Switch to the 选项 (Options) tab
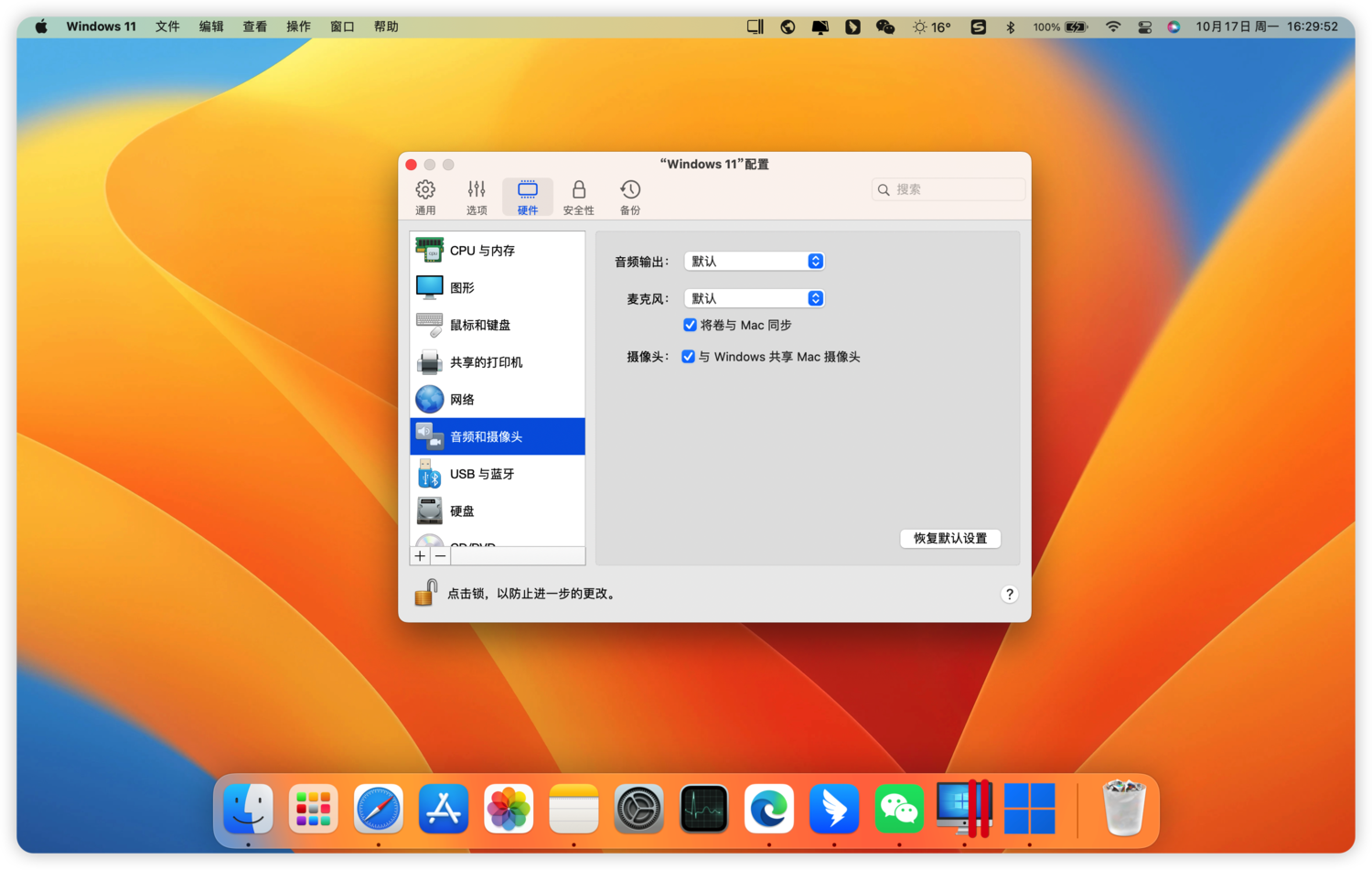 [x=477, y=198]
